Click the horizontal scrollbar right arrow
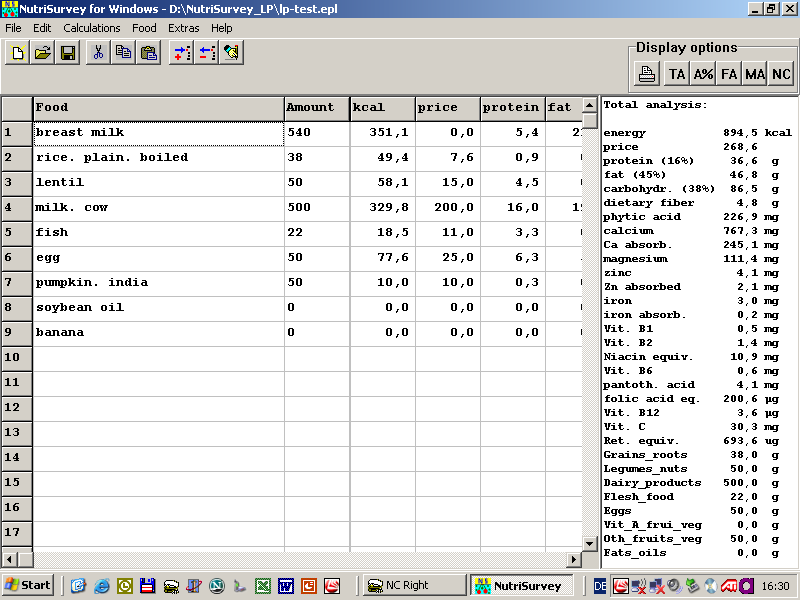Image resolution: width=800 pixels, height=600 pixels. click(x=574, y=560)
